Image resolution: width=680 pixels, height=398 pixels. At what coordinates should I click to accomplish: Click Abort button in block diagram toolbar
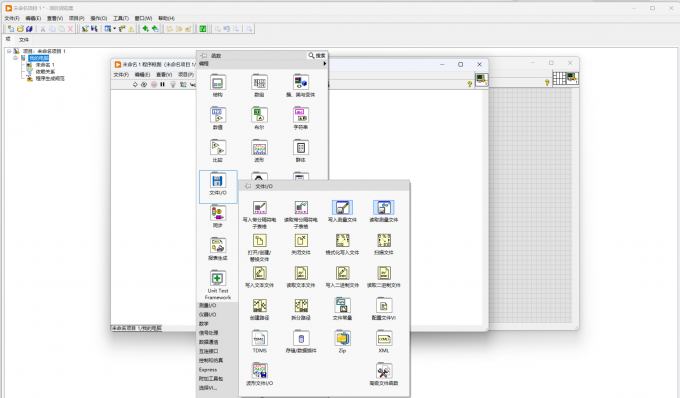click(154, 85)
